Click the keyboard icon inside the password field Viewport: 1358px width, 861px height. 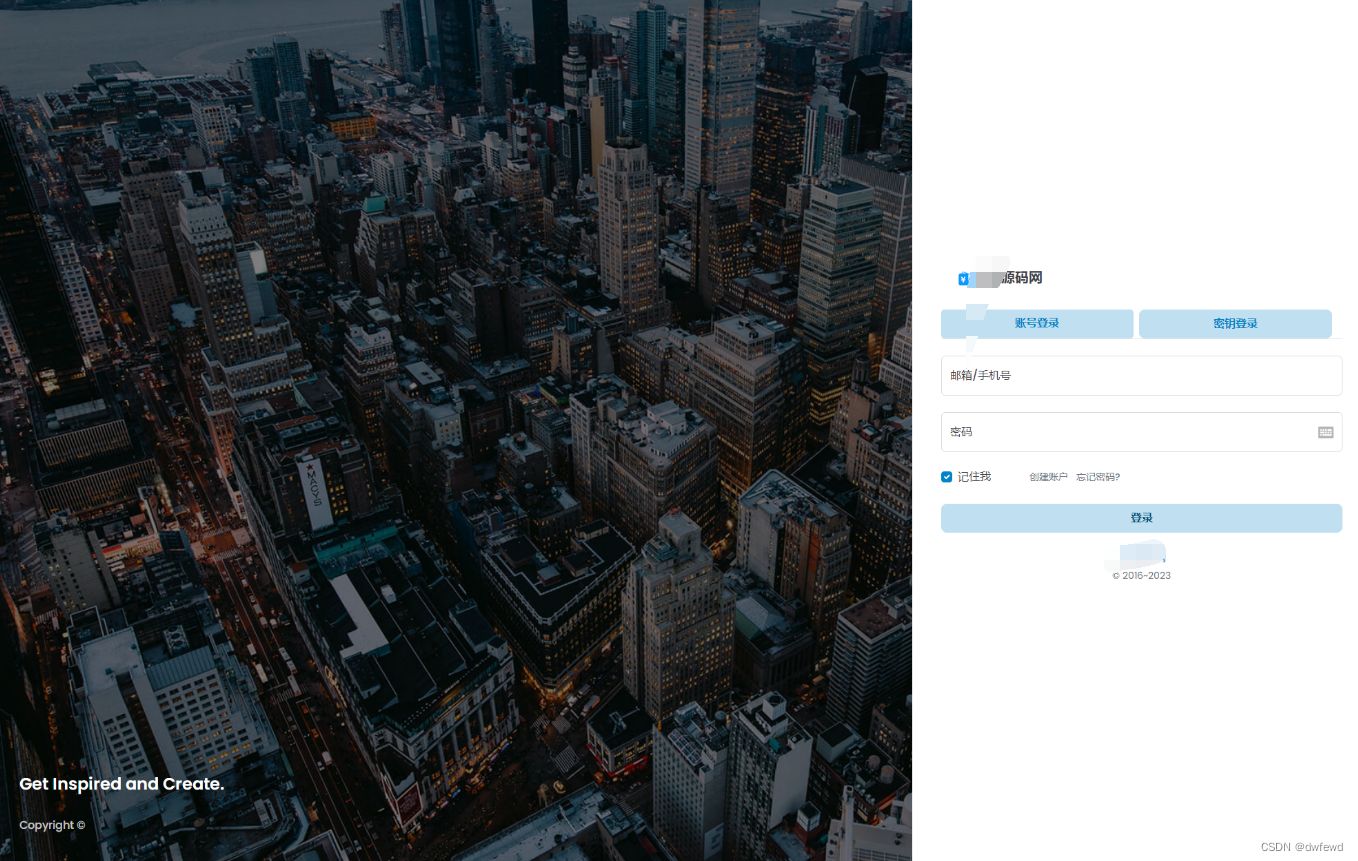1325,432
